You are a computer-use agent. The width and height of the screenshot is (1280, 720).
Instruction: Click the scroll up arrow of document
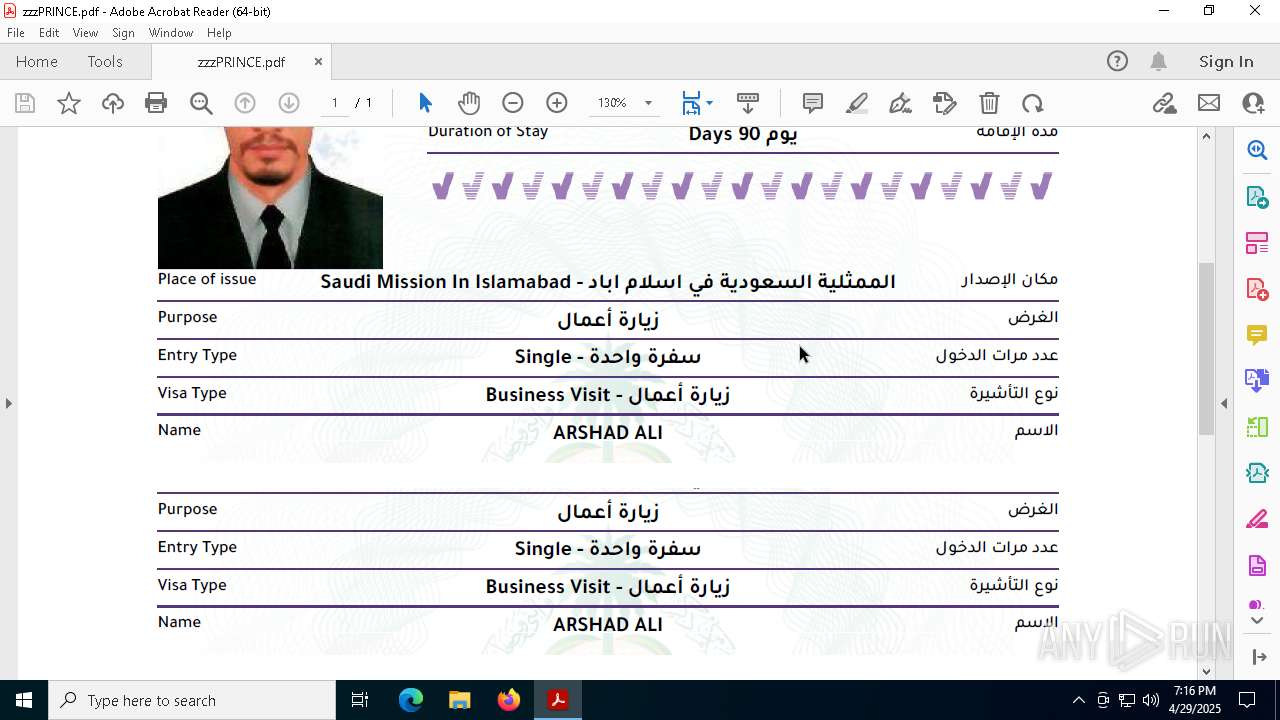click(x=1206, y=136)
